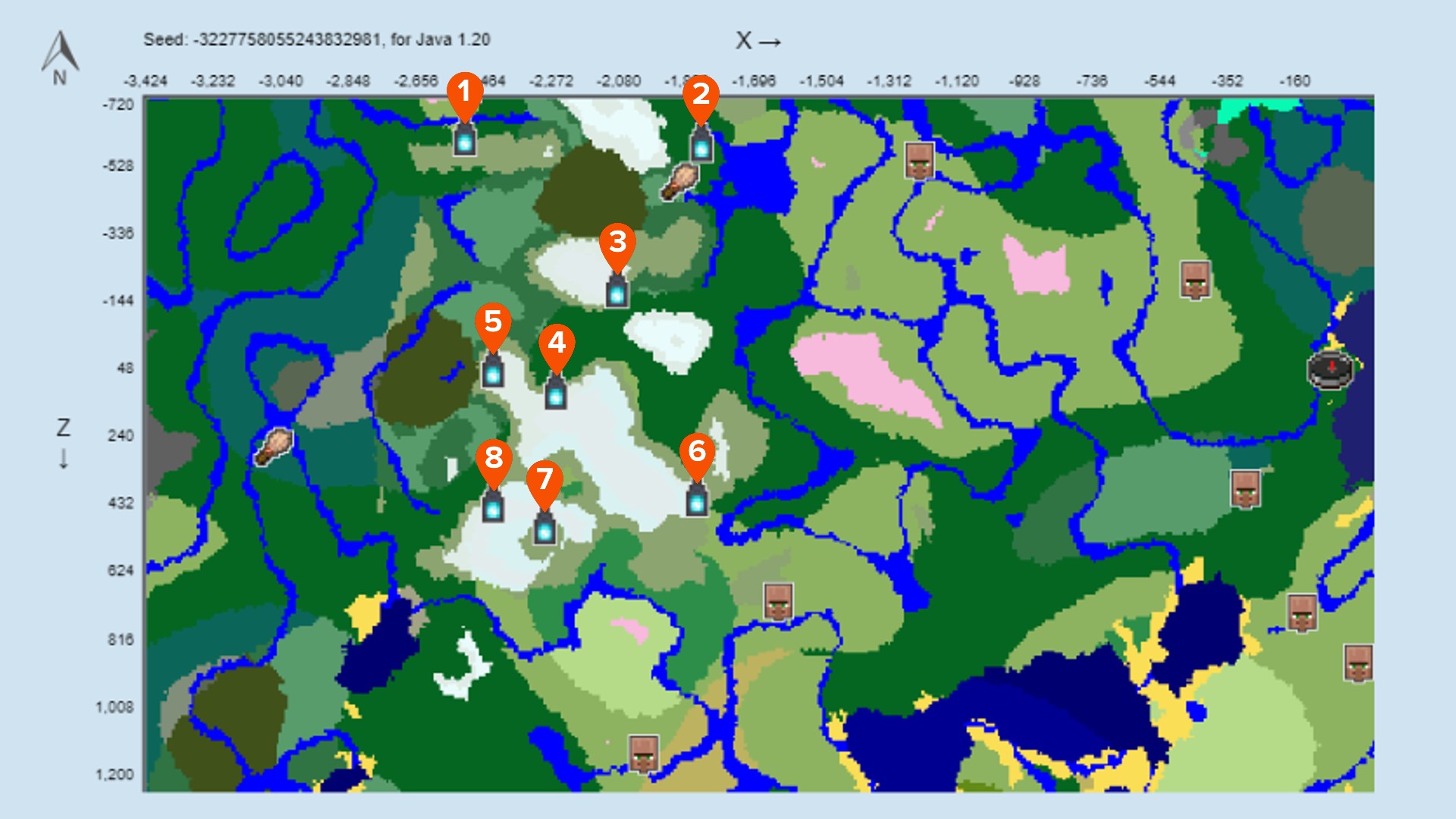The width and height of the screenshot is (1456, 819).
Task: Select the Z-axis label -528
Action: click(118, 166)
